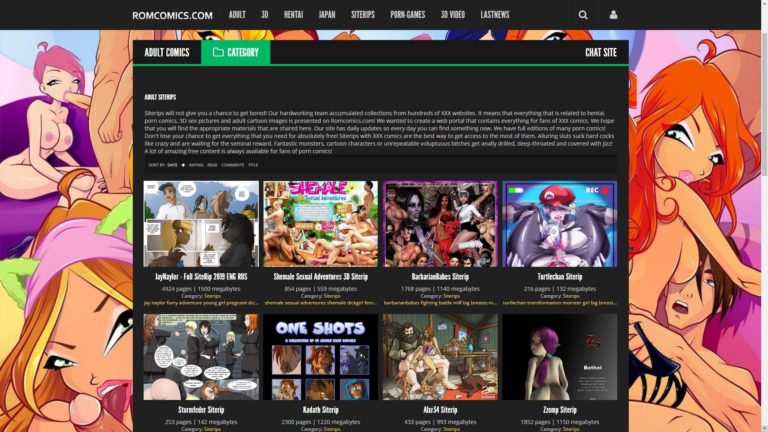Go to the ROMCOMICS.COM home logo
Screen dimensions: 768x432
[x=172, y=15]
